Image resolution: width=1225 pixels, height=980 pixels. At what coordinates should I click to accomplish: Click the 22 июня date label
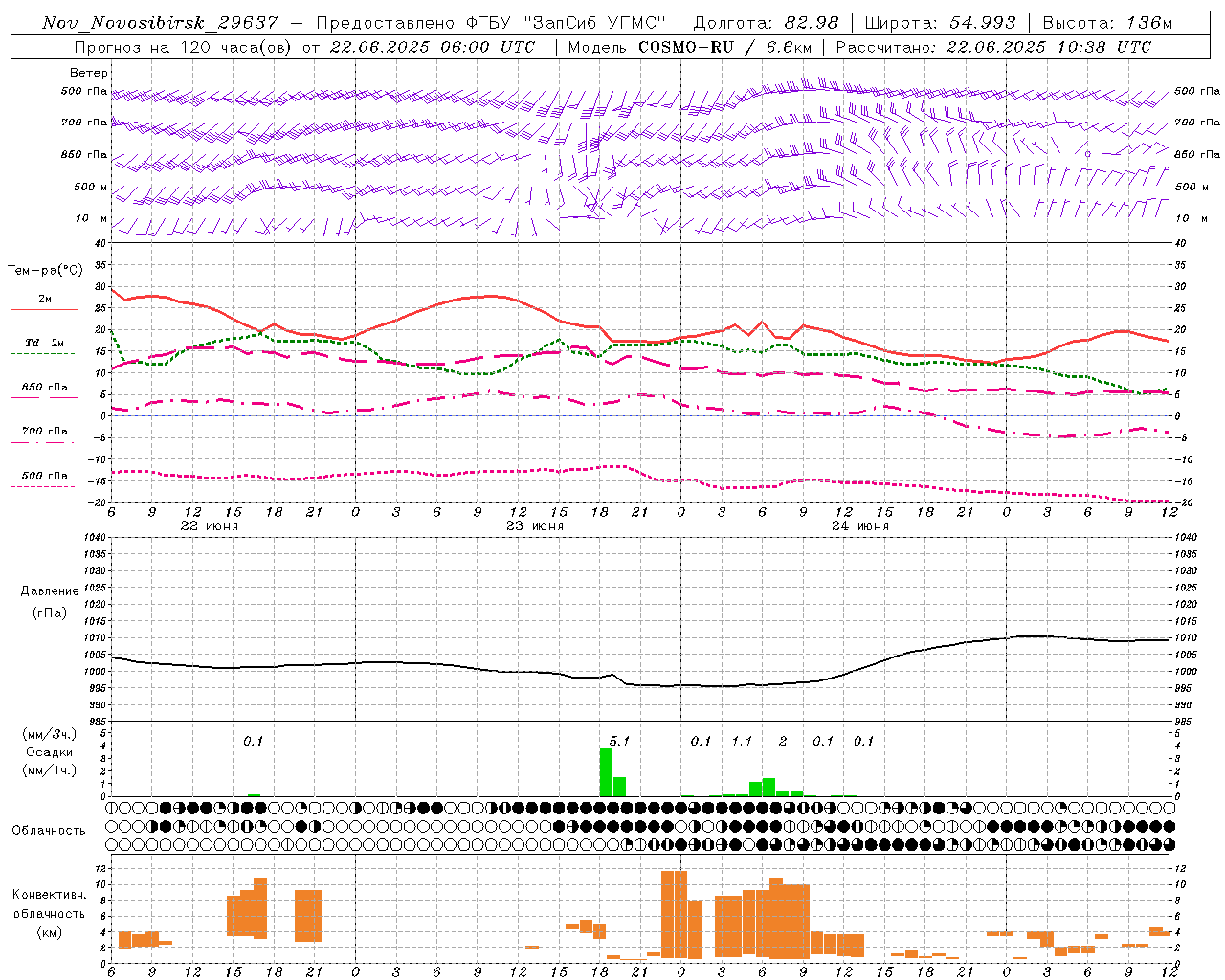pos(210,526)
